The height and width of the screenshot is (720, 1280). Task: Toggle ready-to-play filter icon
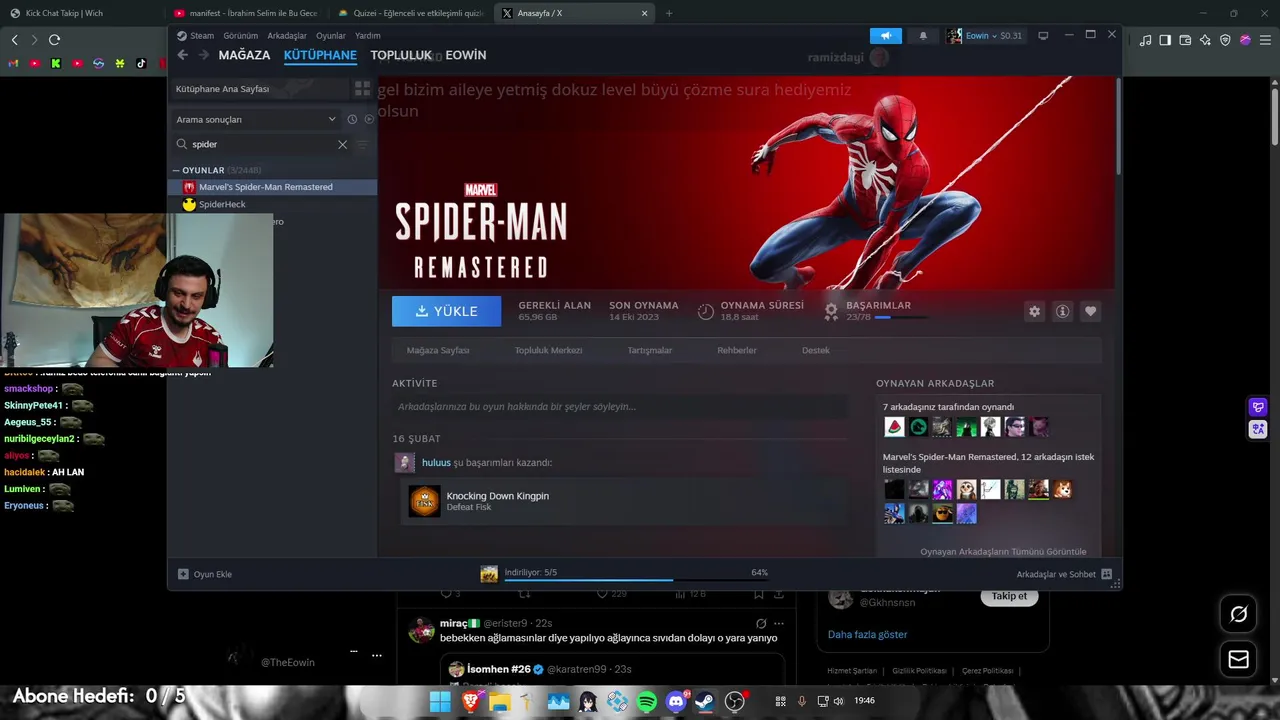[x=368, y=119]
